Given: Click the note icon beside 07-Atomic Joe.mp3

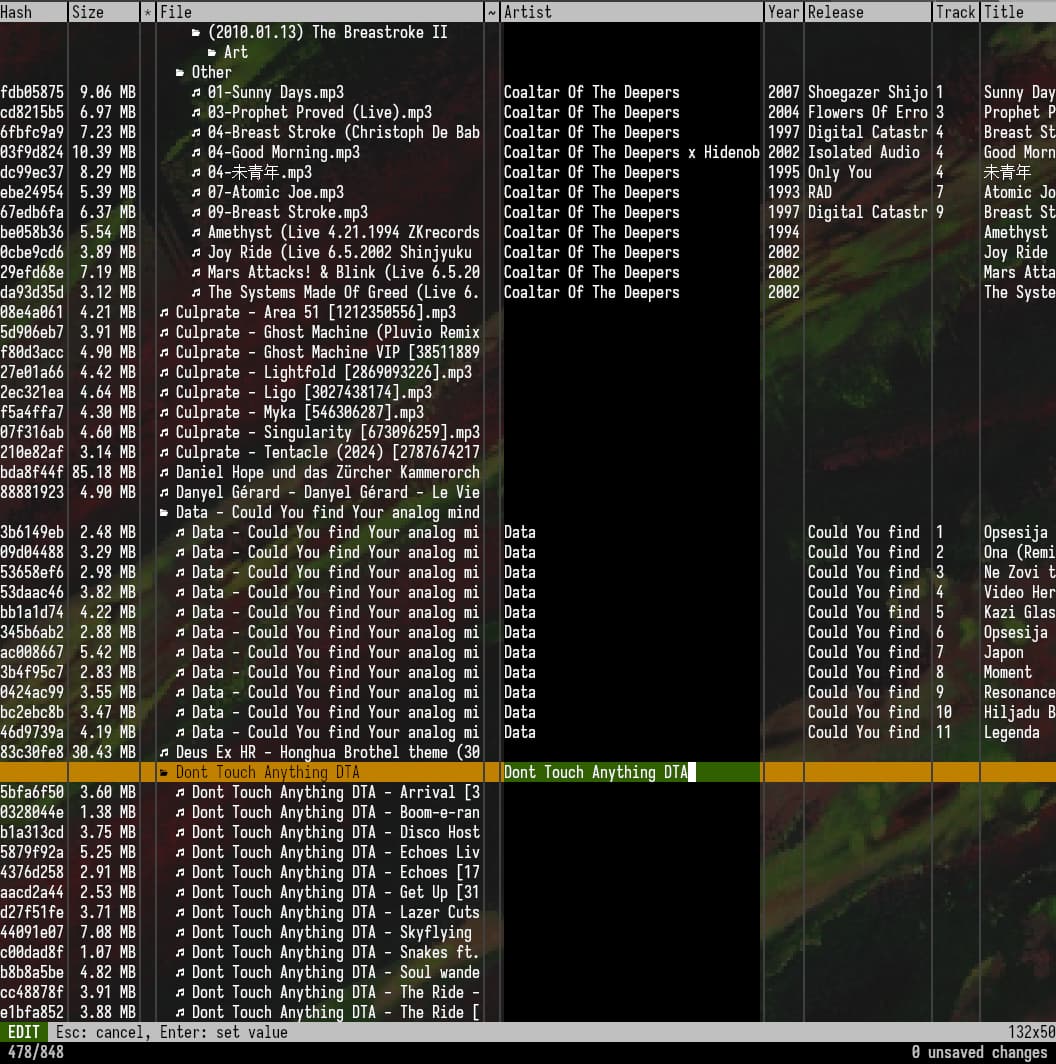Looking at the screenshot, I should pyautogui.click(x=196, y=193).
